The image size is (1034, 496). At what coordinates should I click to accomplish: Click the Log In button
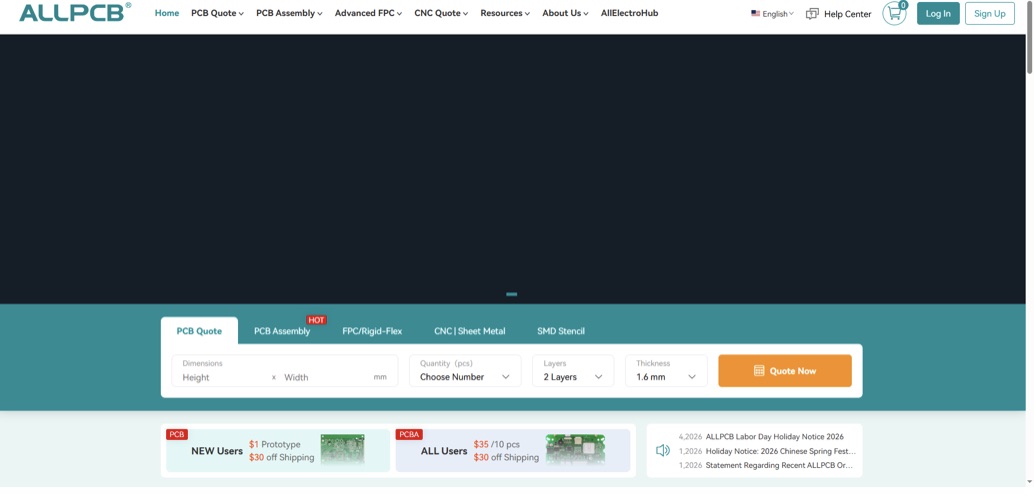click(x=938, y=13)
